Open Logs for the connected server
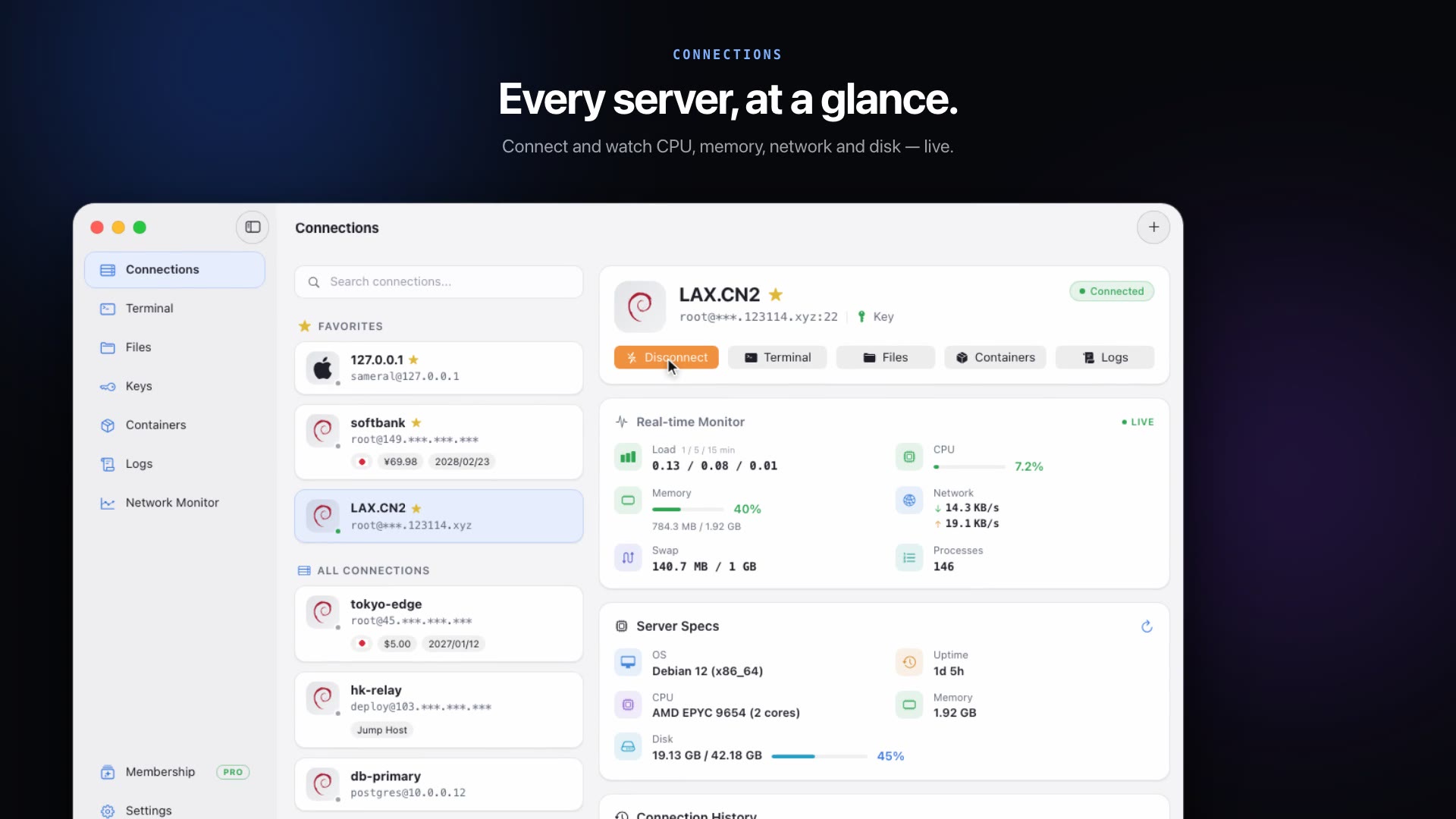This screenshot has width=1456, height=819. click(x=1105, y=357)
